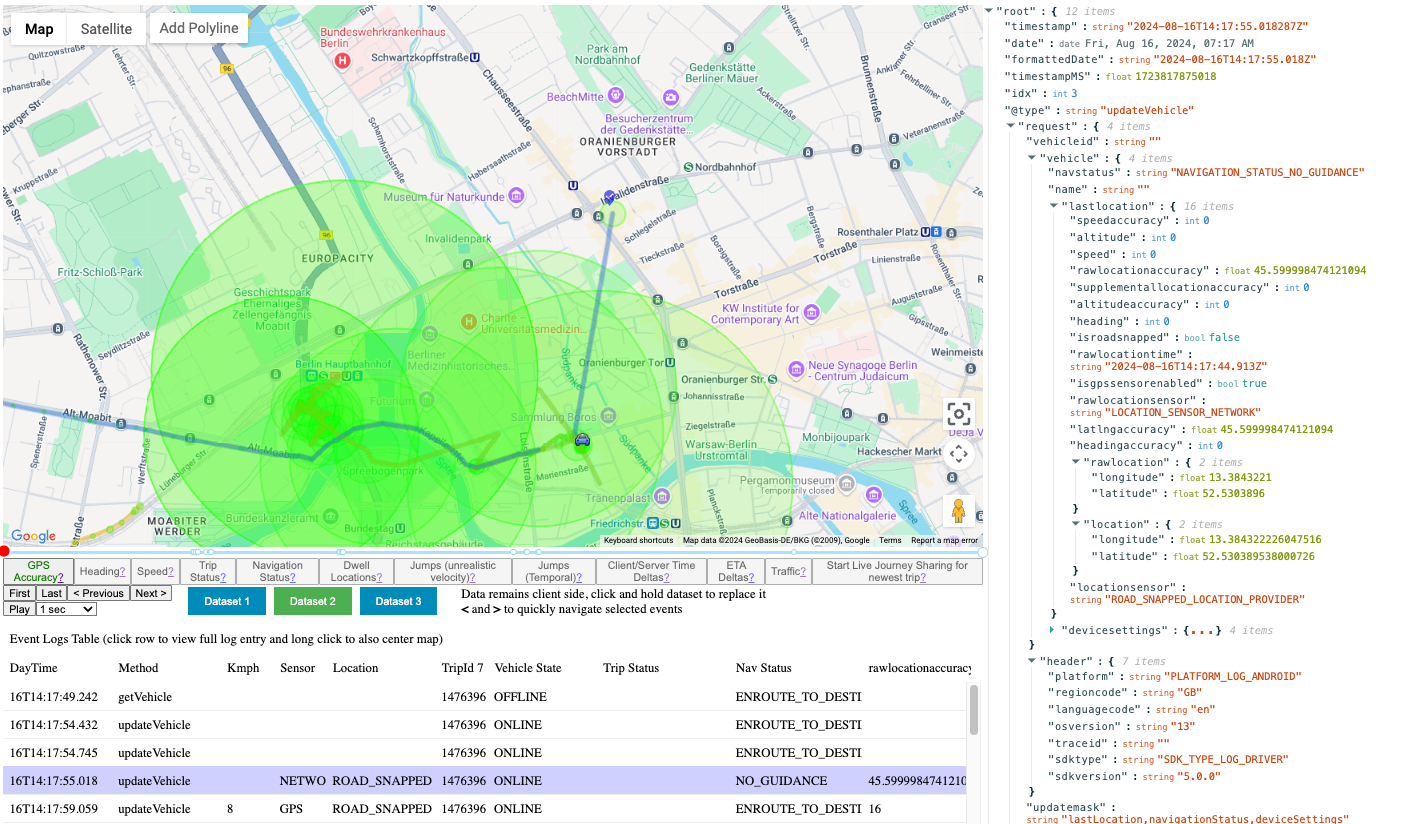Toggle the ETA Deltas overlay

pyautogui.click(x=736, y=571)
